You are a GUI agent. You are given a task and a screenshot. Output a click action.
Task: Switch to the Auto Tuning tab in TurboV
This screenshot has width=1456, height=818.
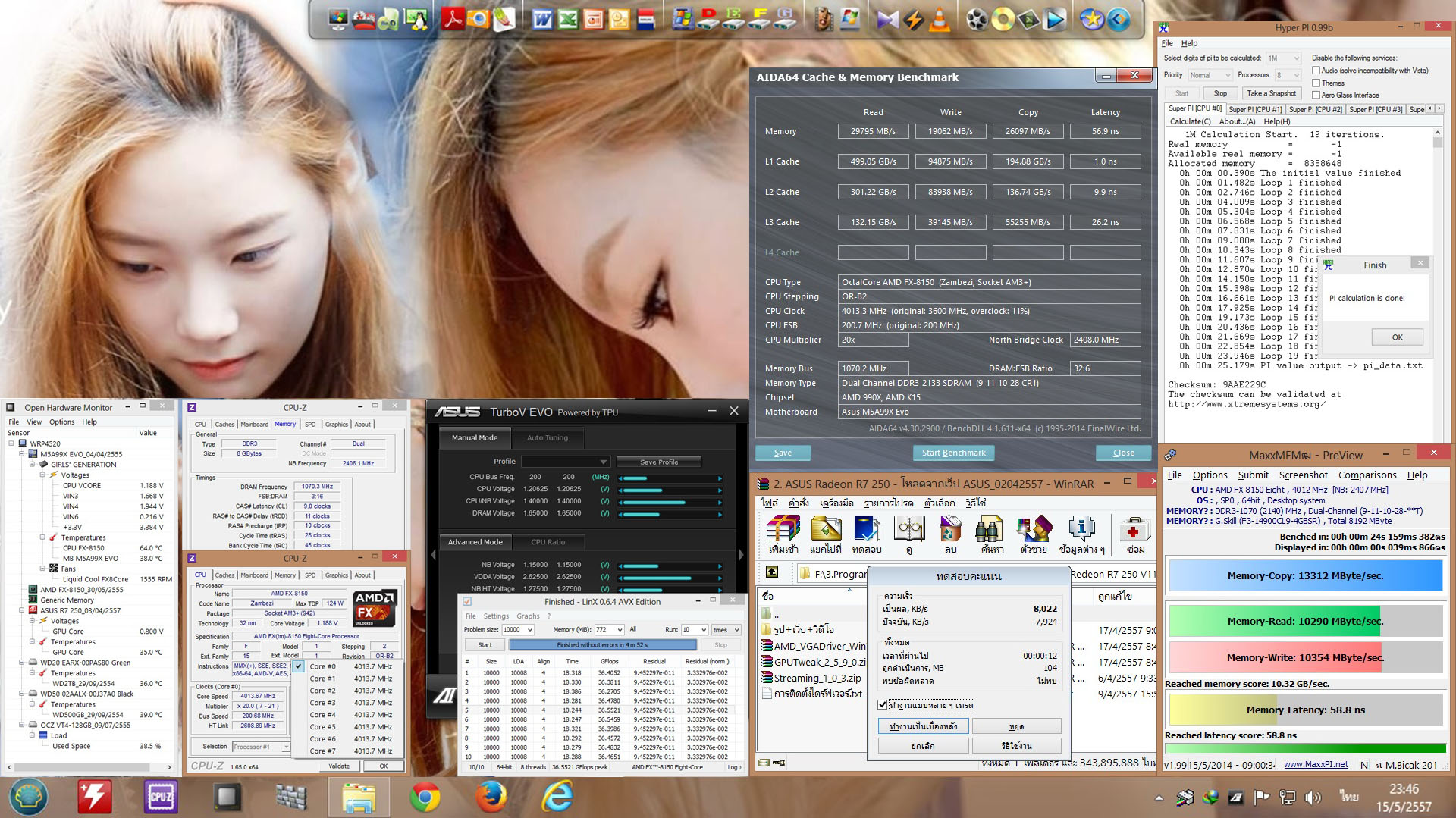click(x=547, y=438)
